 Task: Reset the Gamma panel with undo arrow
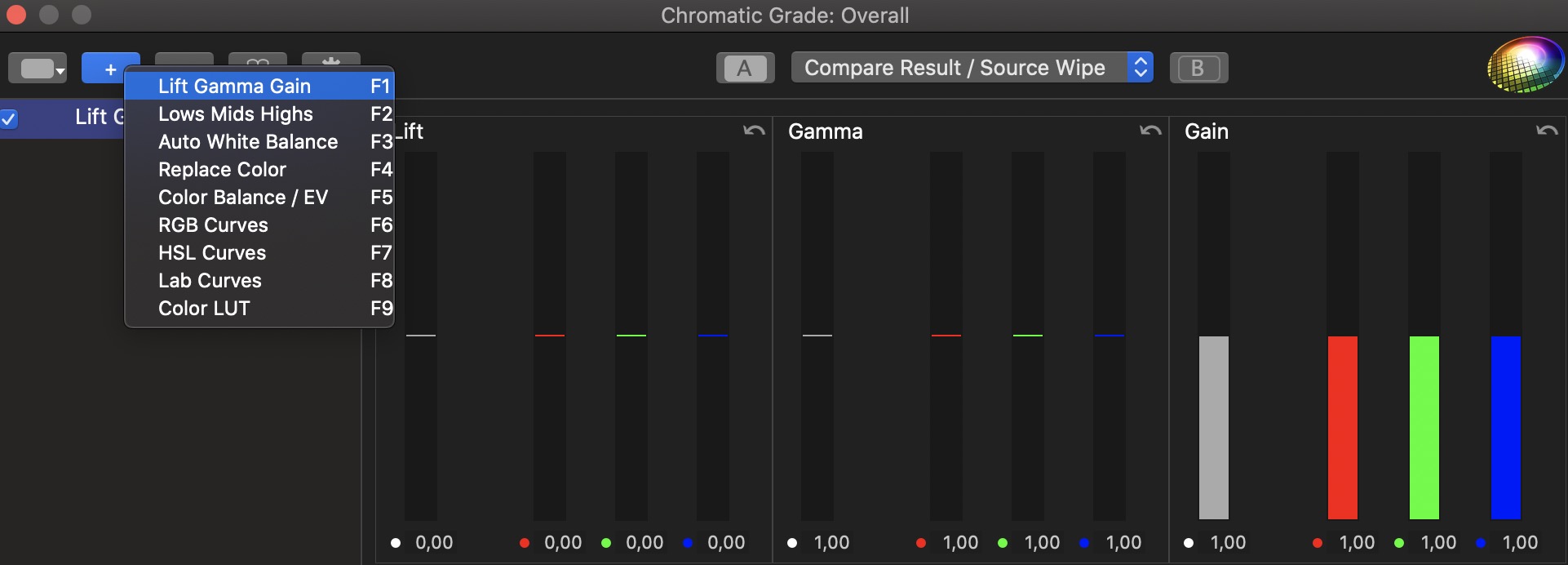(1150, 131)
